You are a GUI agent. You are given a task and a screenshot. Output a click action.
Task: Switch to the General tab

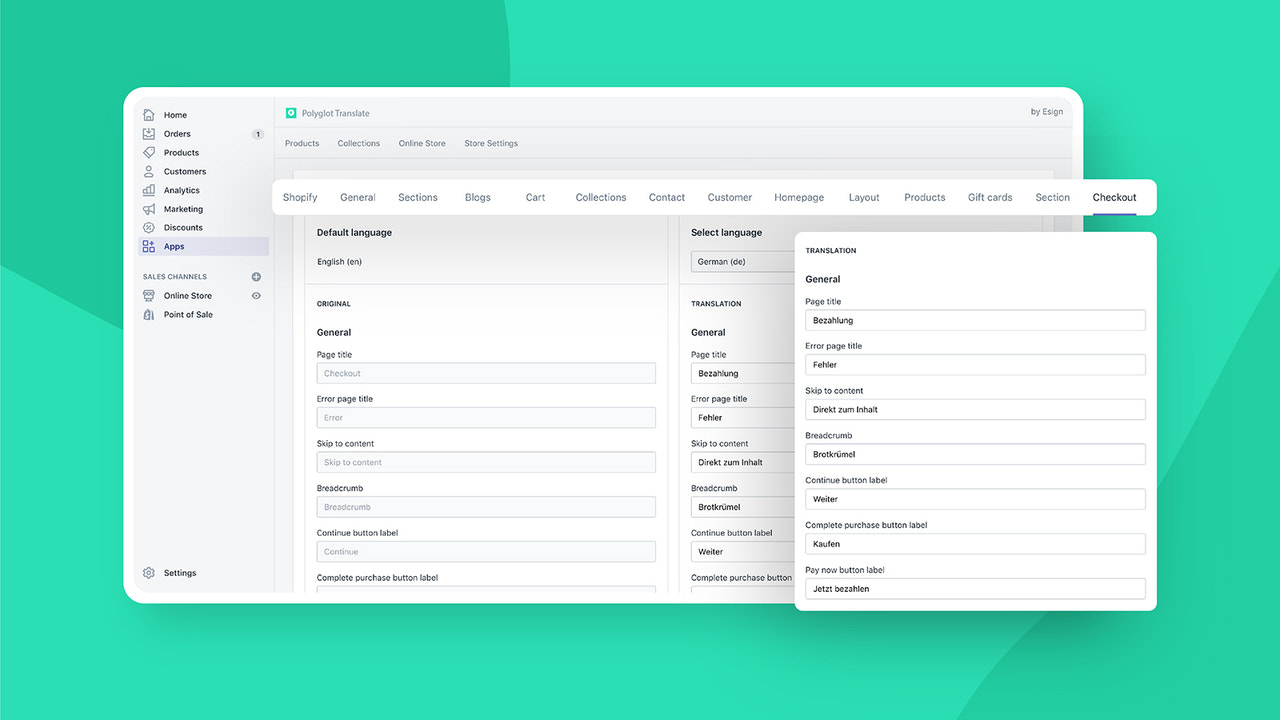[x=358, y=197]
